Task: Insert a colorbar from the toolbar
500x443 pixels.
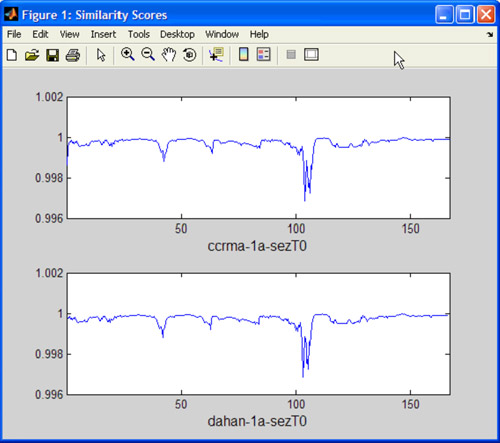Action: tap(244, 54)
